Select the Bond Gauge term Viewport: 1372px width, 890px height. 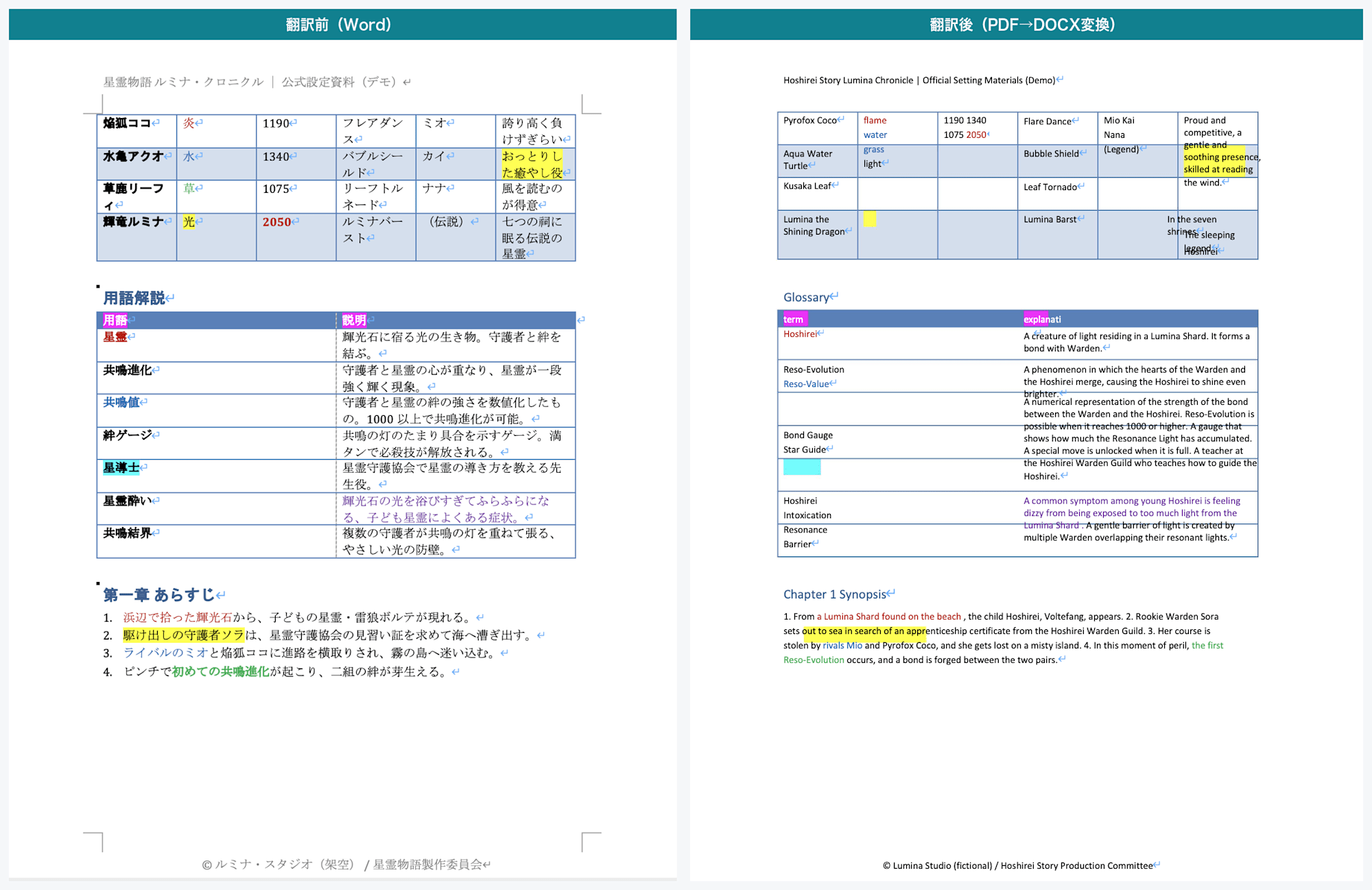[x=808, y=435]
